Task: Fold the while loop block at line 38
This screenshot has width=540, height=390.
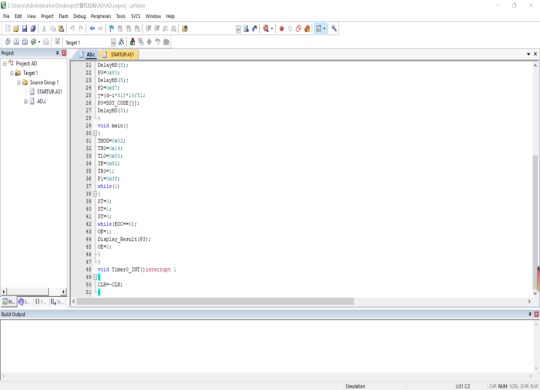Action: pos(95,194)
